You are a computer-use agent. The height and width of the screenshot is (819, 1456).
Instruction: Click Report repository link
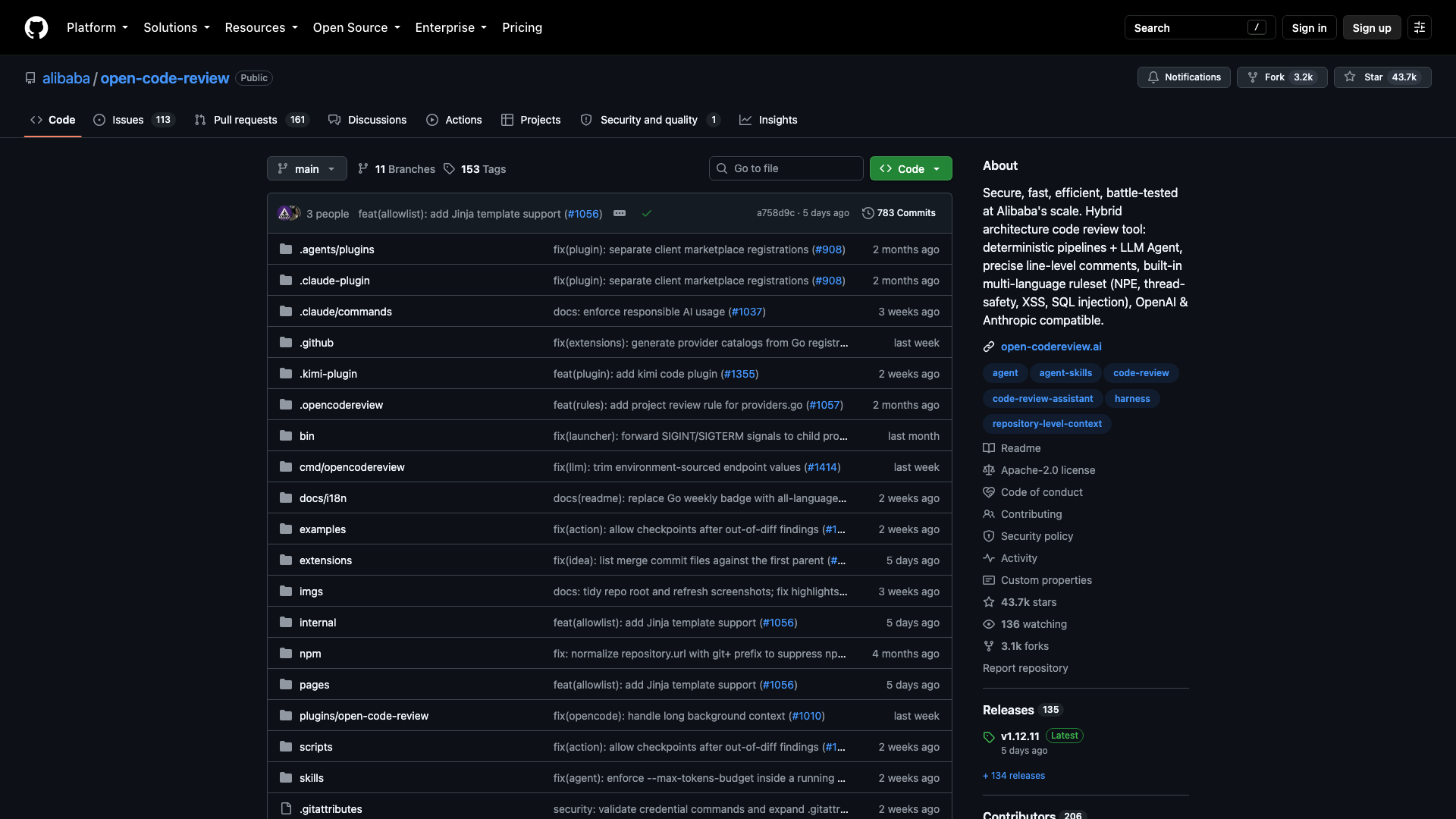[x=1025, y=668]
